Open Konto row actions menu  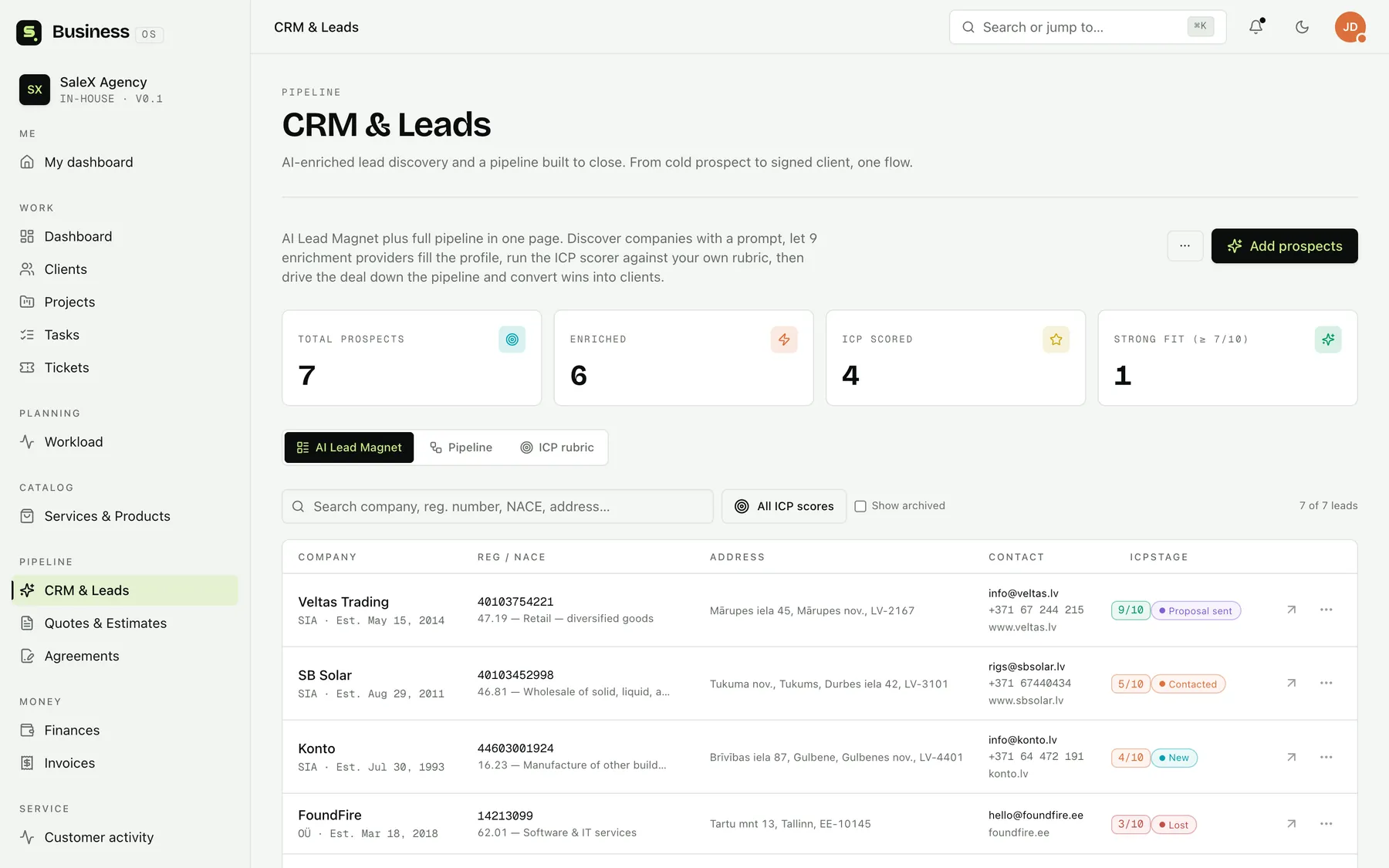tap(1326, 758)
